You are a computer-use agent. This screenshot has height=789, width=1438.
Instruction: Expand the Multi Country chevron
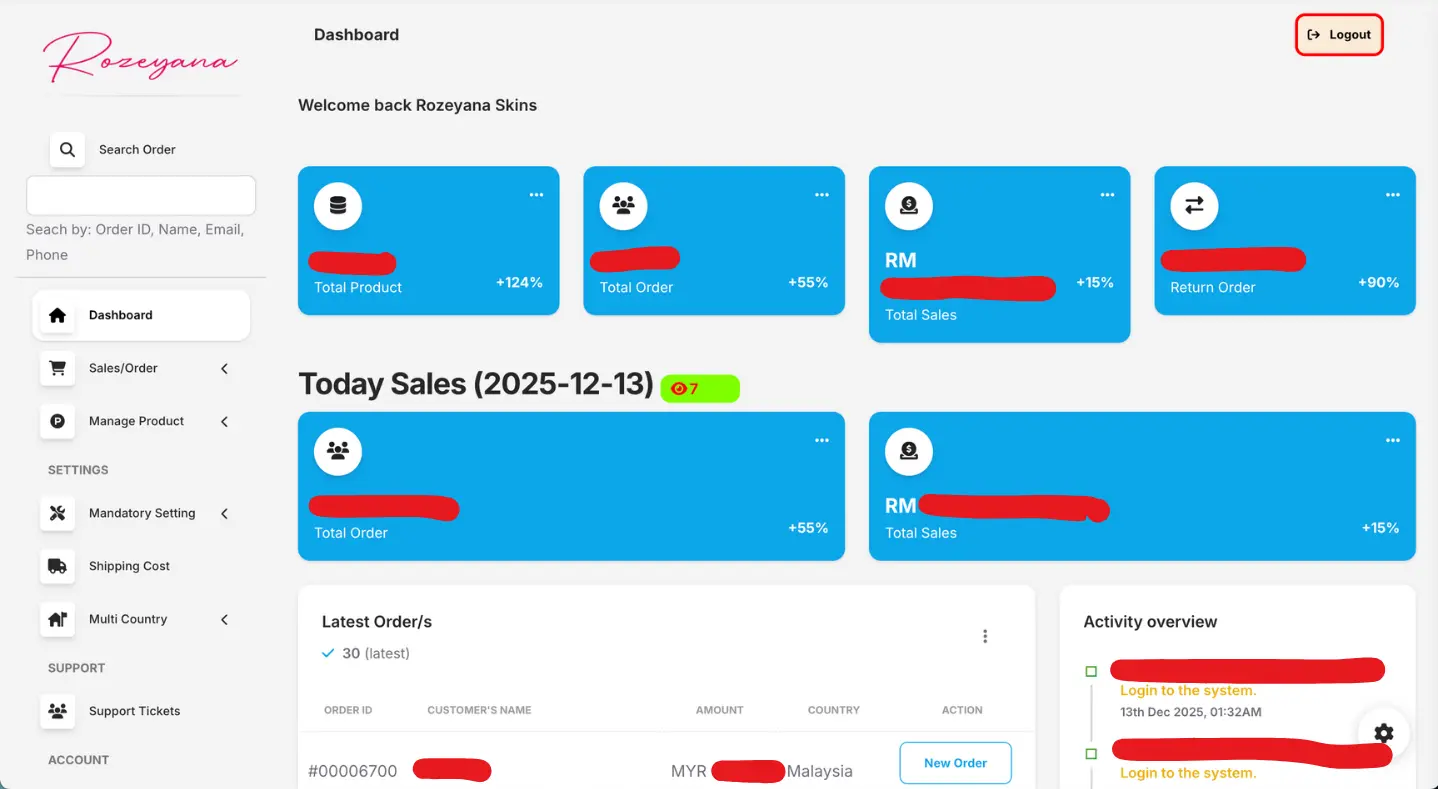click(224, 620)
